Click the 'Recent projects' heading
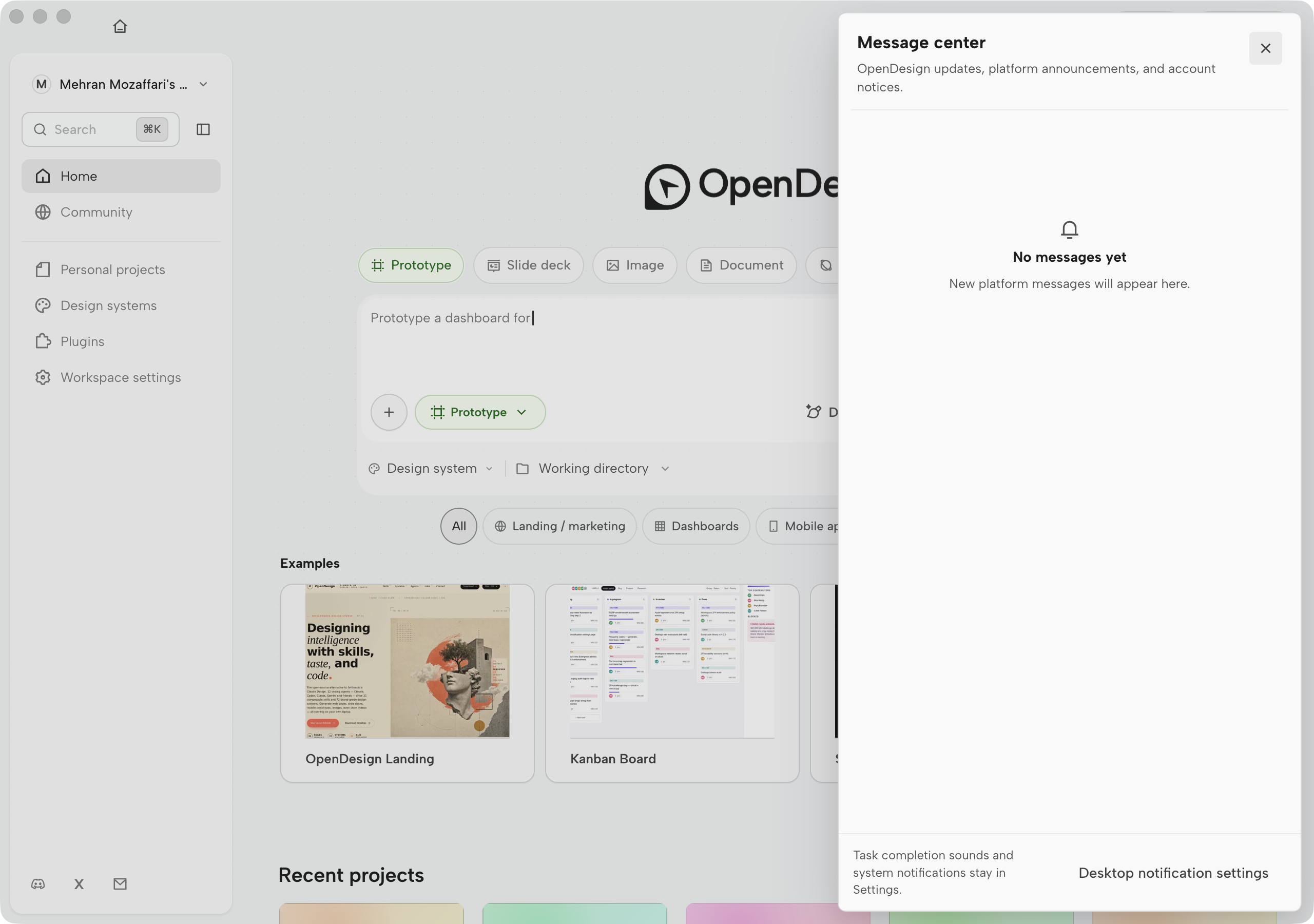 [x=351, y=875]
